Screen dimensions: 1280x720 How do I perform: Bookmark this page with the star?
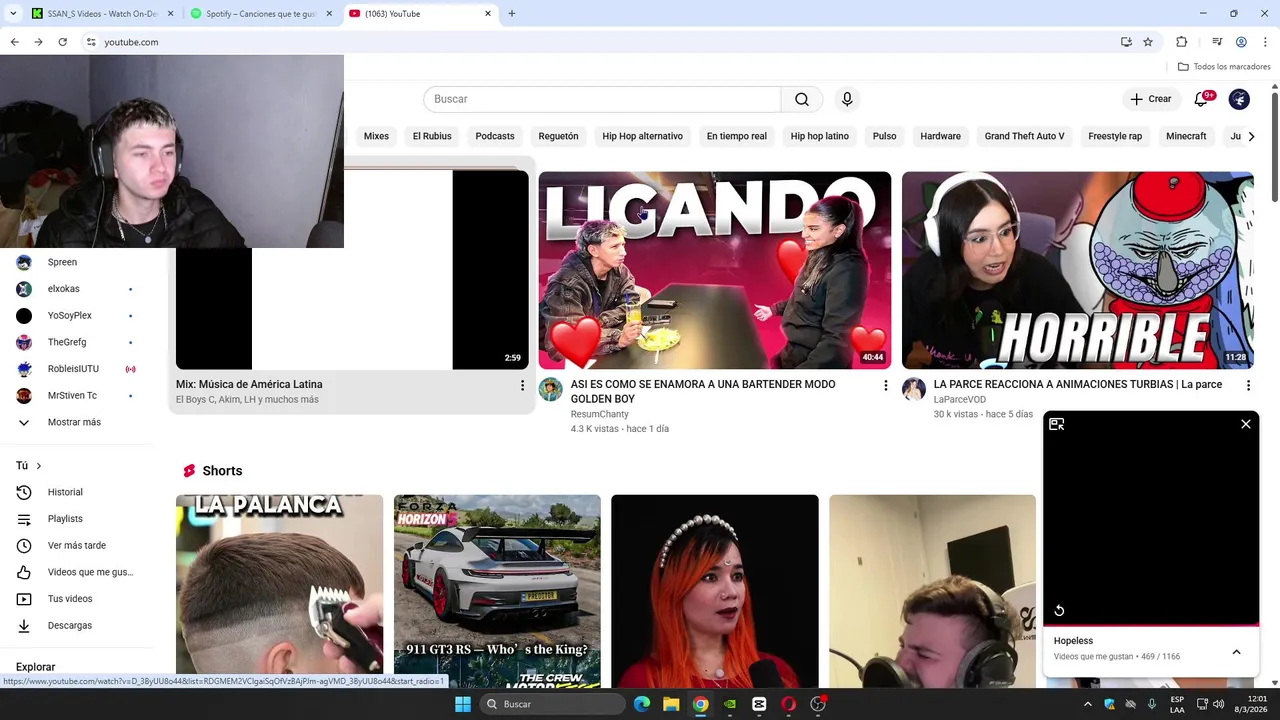click(x=1148, y=42)
